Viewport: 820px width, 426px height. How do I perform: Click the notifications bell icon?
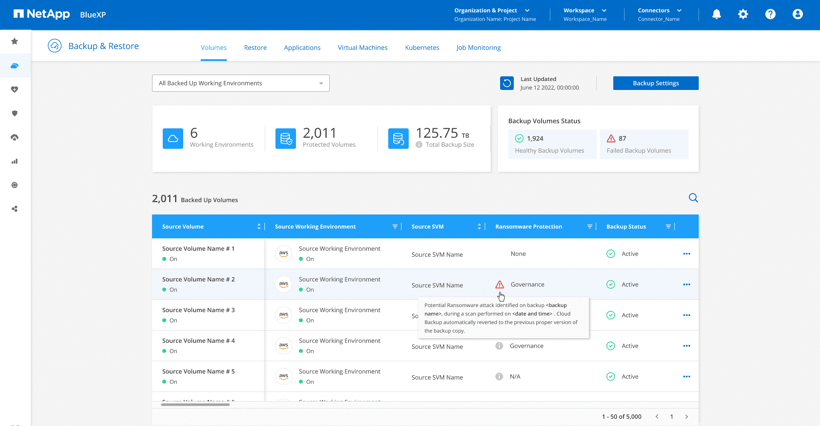[x=716, y=14]
